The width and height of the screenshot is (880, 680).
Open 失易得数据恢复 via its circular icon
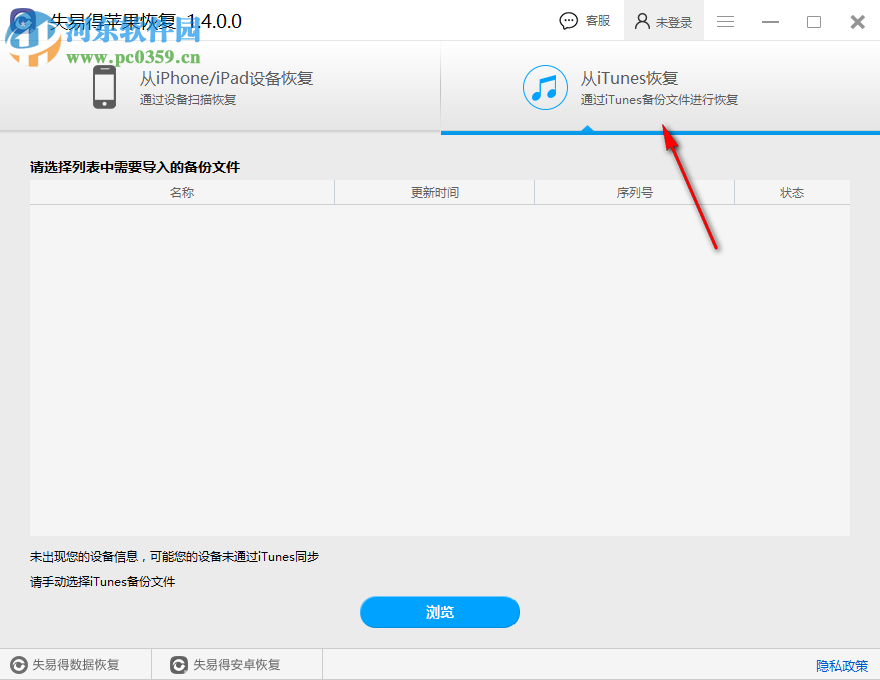pos(18,663)
